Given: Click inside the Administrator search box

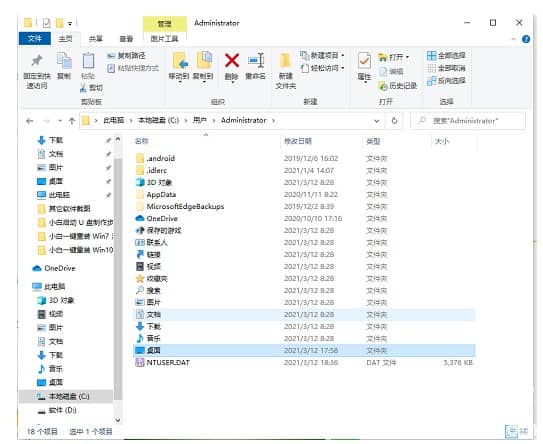Looking at the screenshot, I should [468, 121].
